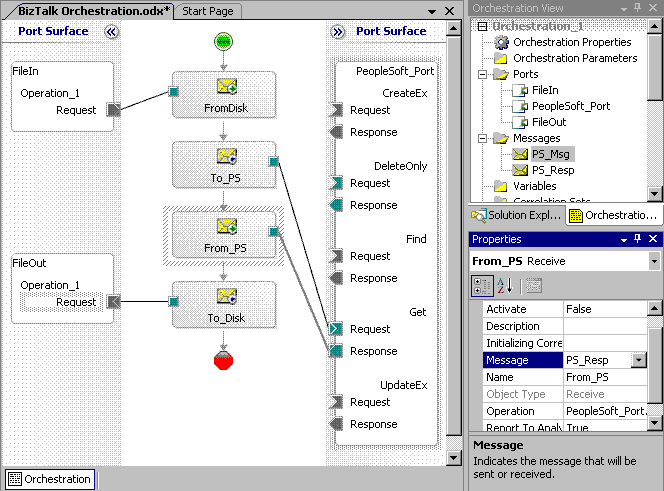Click FileIn port title
The height and width of the screenshot is (491, 664).
(x=25, y=71)
